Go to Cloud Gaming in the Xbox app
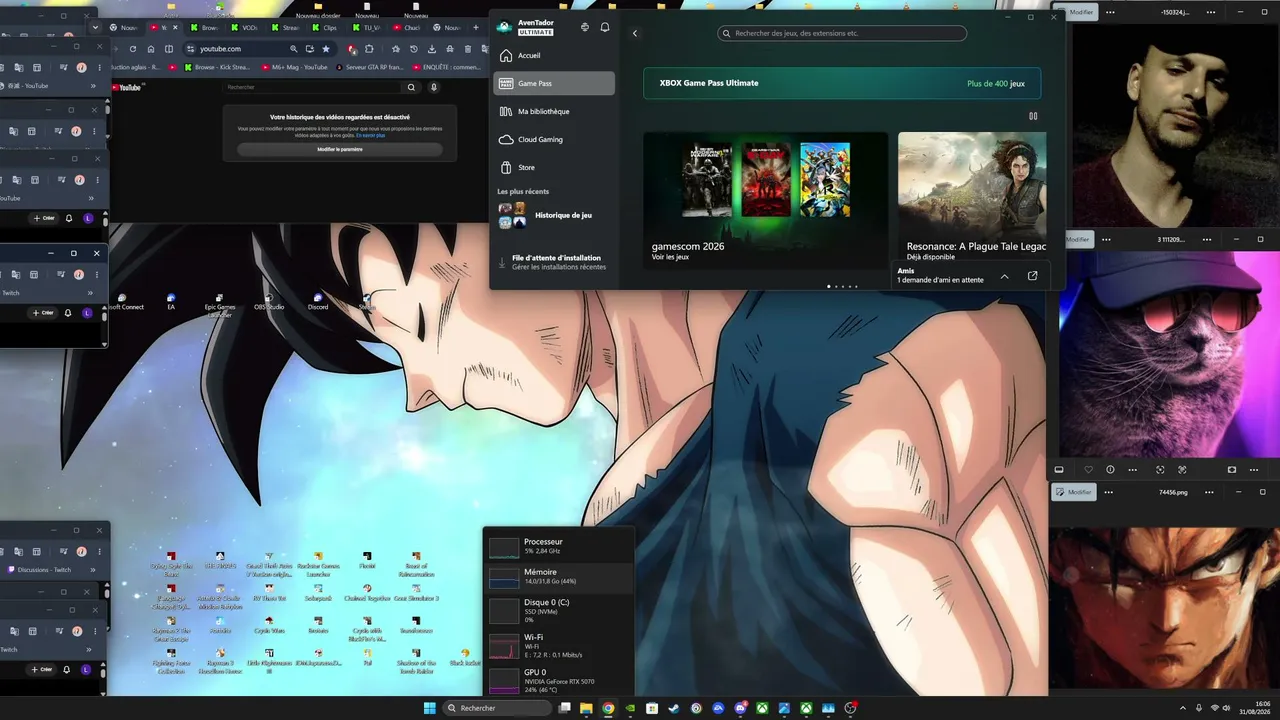Image resolution: width=1280 pixels, height=720 pixels. click(554, 139)
